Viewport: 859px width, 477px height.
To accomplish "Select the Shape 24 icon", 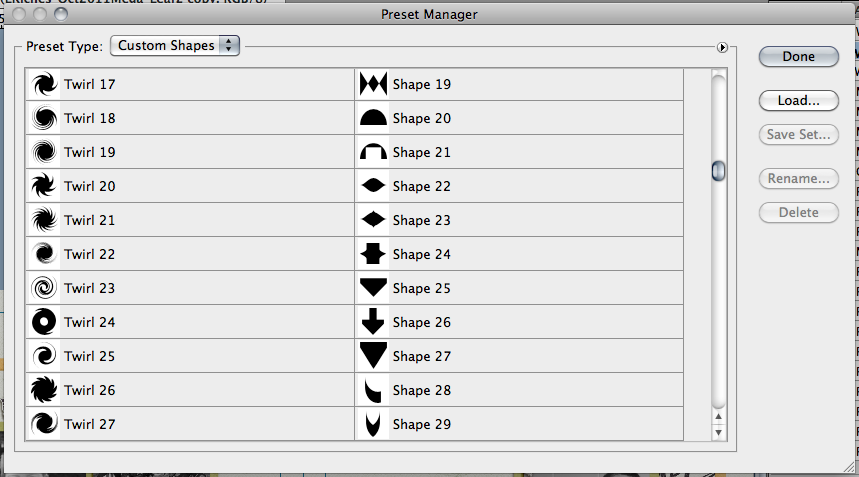I will [373, 254].
